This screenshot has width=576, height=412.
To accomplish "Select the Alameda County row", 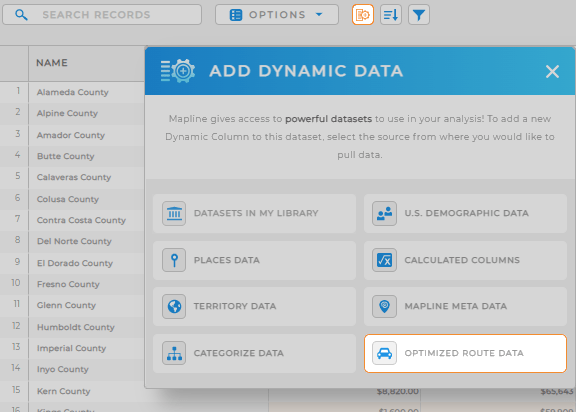I will click(x=73, y=92).
